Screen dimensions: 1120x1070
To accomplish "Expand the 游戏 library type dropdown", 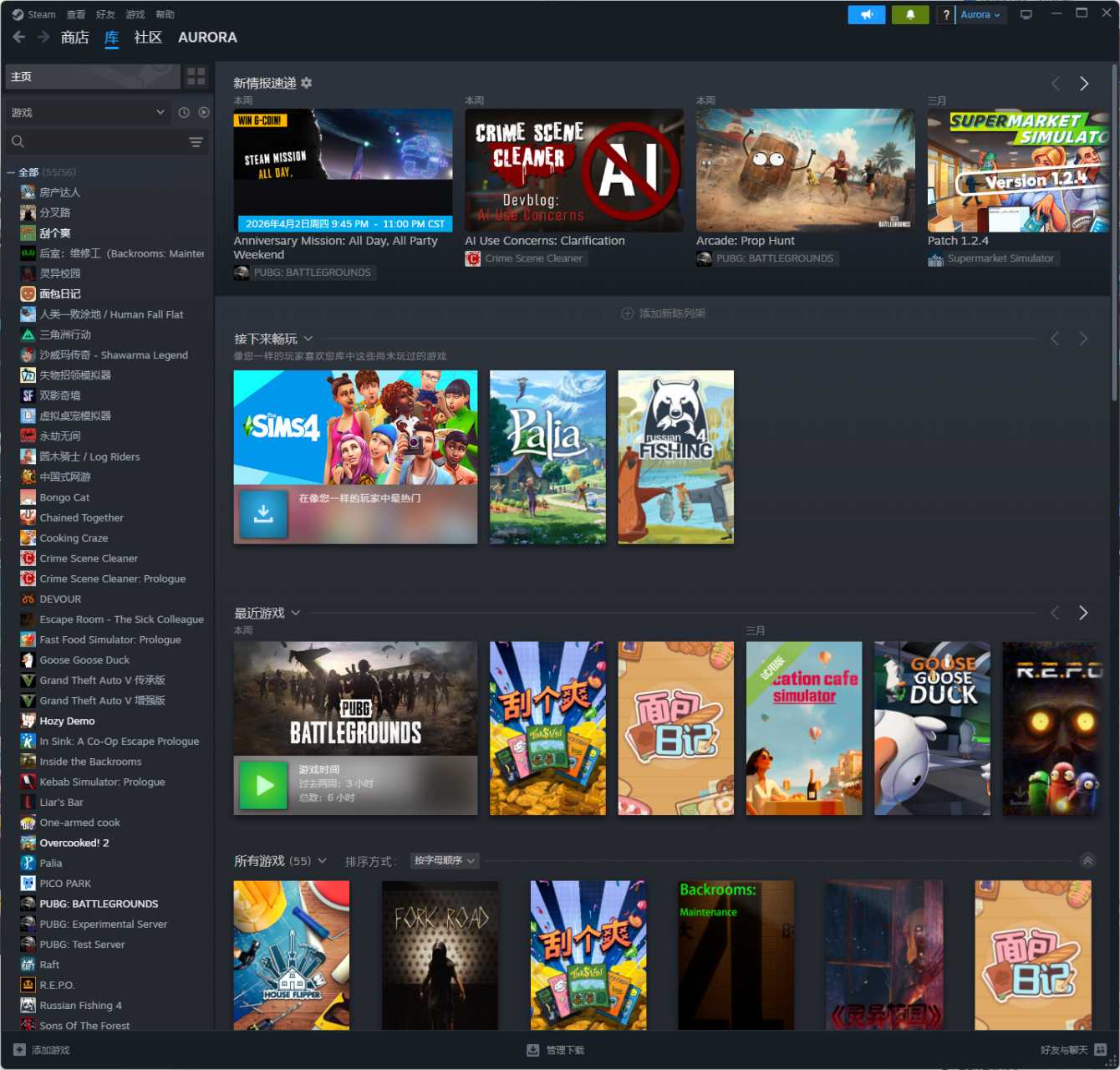I will coord(88,112).
